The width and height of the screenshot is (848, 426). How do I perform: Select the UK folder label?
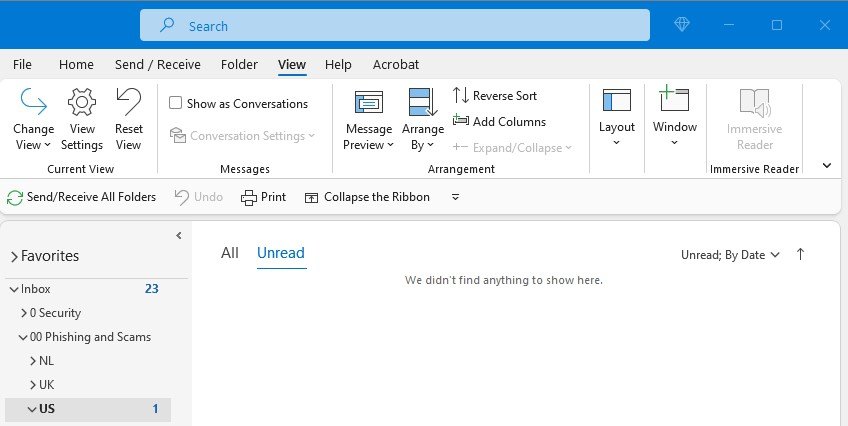click(47, 384)
